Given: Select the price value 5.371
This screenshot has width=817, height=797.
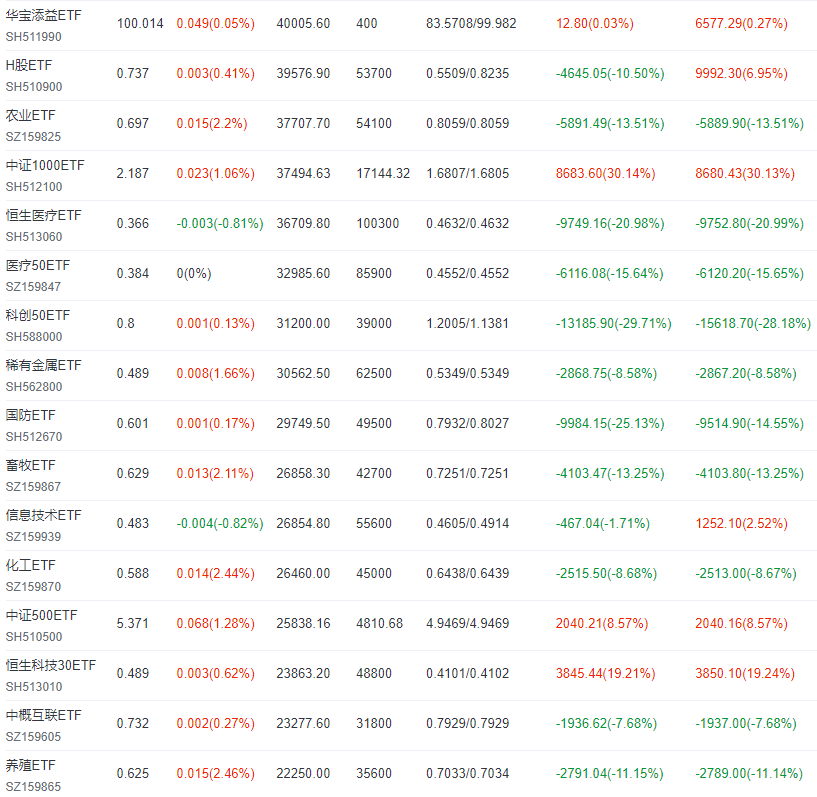Looking at the screenshot, I should (133, 624).
